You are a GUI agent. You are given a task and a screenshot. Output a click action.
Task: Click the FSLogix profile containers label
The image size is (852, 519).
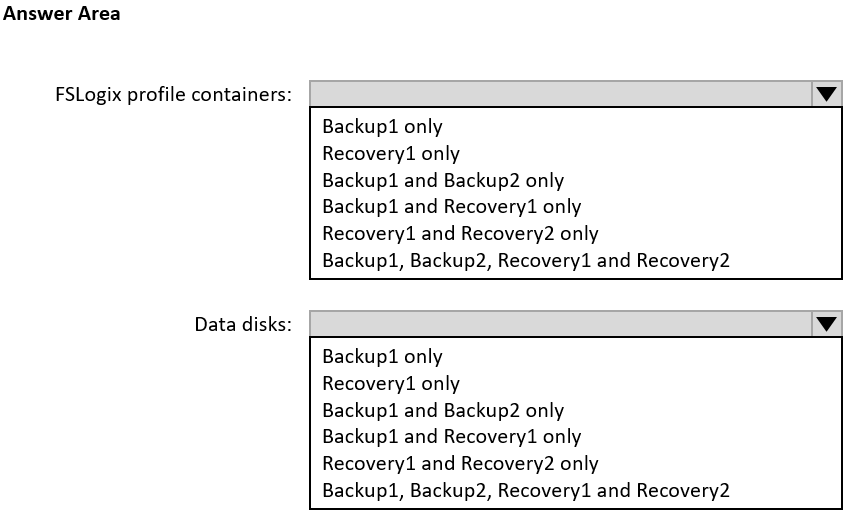coord(174,95)
